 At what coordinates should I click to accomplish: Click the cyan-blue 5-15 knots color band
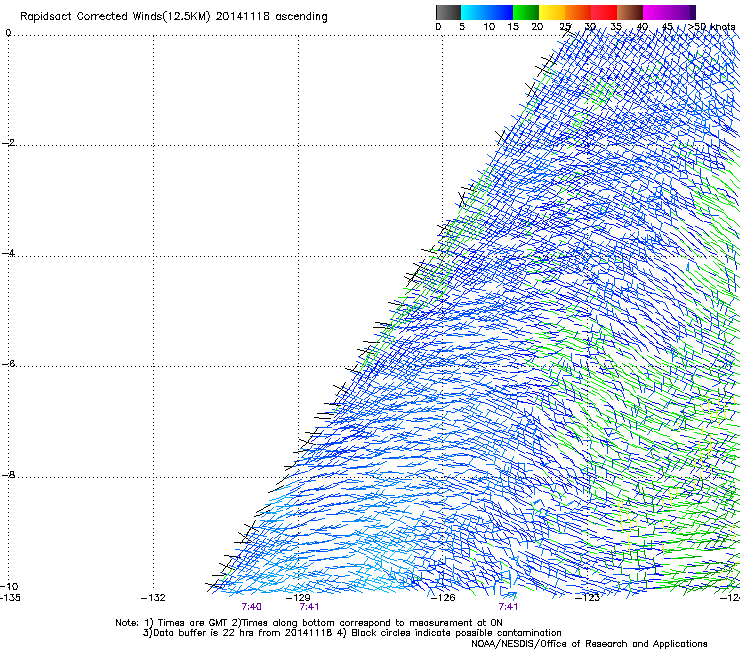(487, 12)
